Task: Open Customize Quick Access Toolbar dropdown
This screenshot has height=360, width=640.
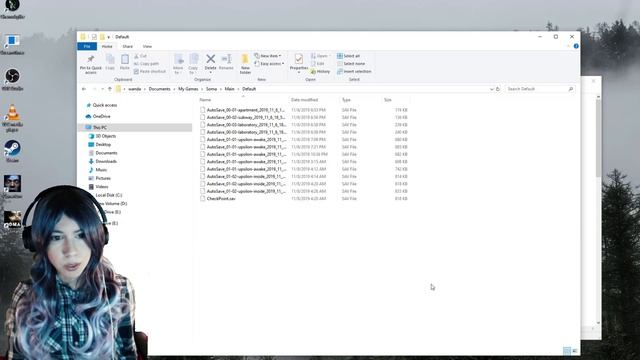Action: (x=109, y=37)
